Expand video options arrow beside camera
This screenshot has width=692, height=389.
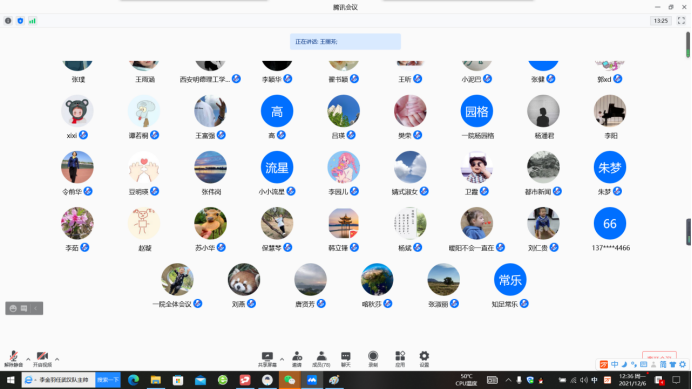pyautogui.click(x=57, y=359)
